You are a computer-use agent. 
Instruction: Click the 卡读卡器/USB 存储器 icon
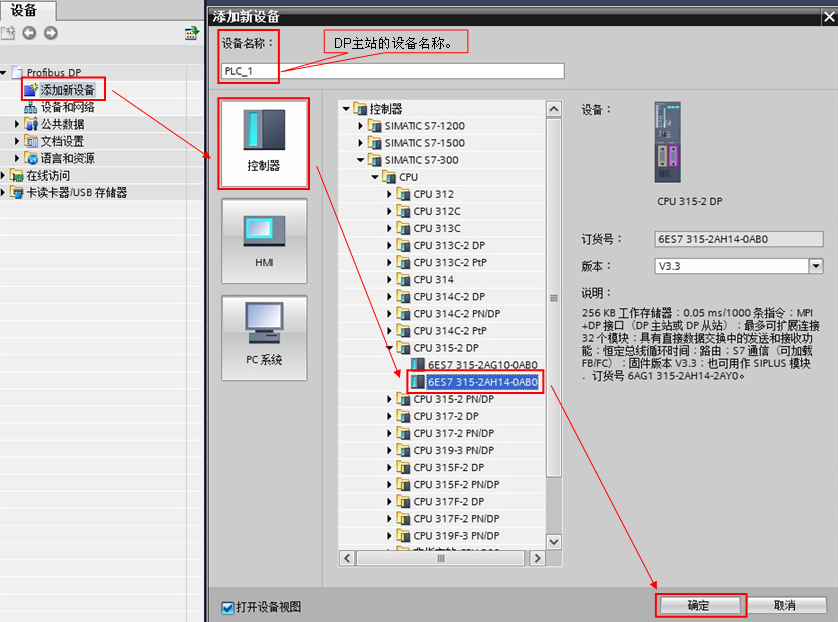17,192
